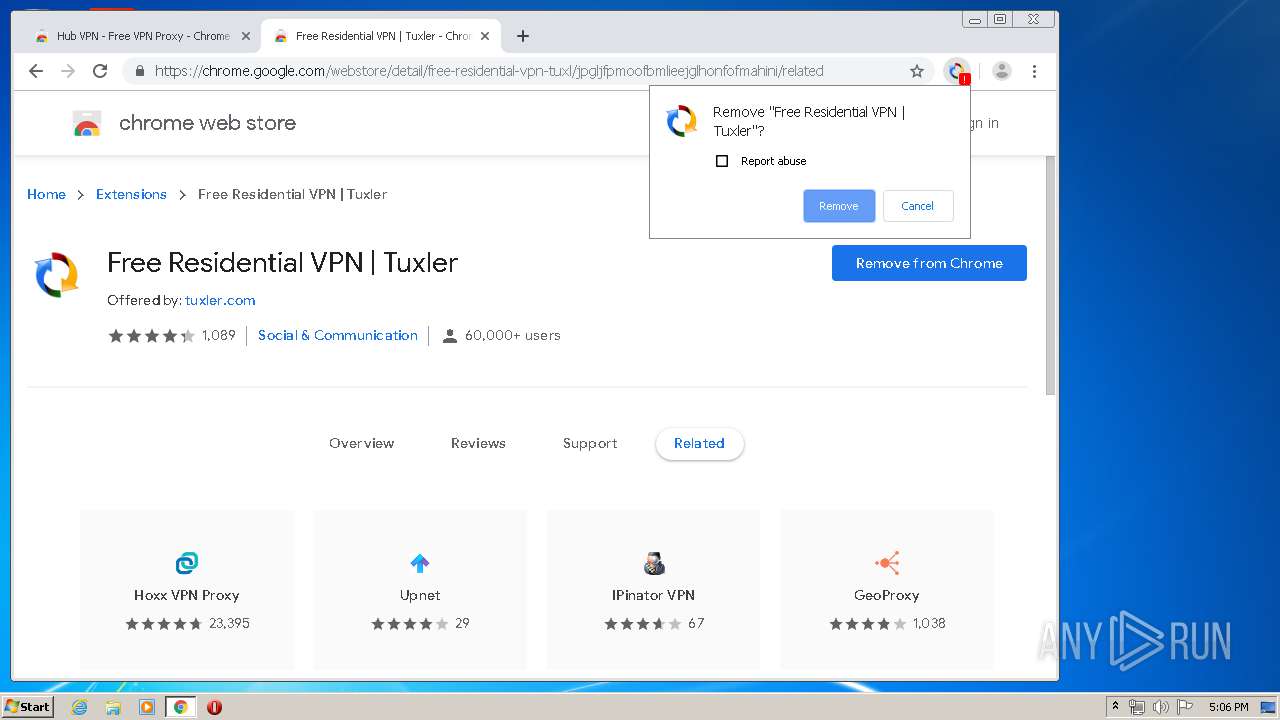Reload the current page
The width and height of the screenshot is (1280, 720).
pyautogui.click(x=100, y=71)
